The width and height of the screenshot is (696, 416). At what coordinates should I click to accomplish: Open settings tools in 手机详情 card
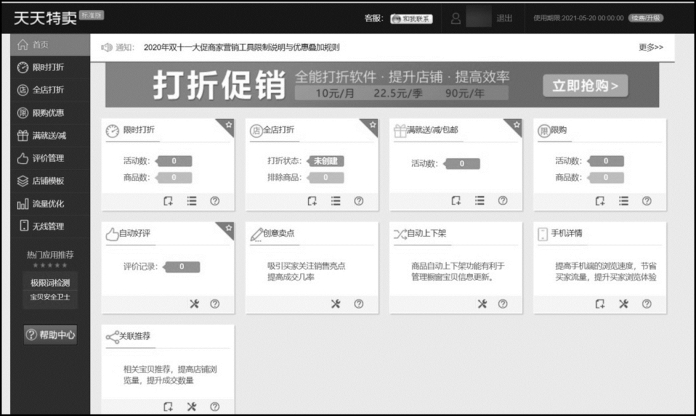[x=624, y=304]
